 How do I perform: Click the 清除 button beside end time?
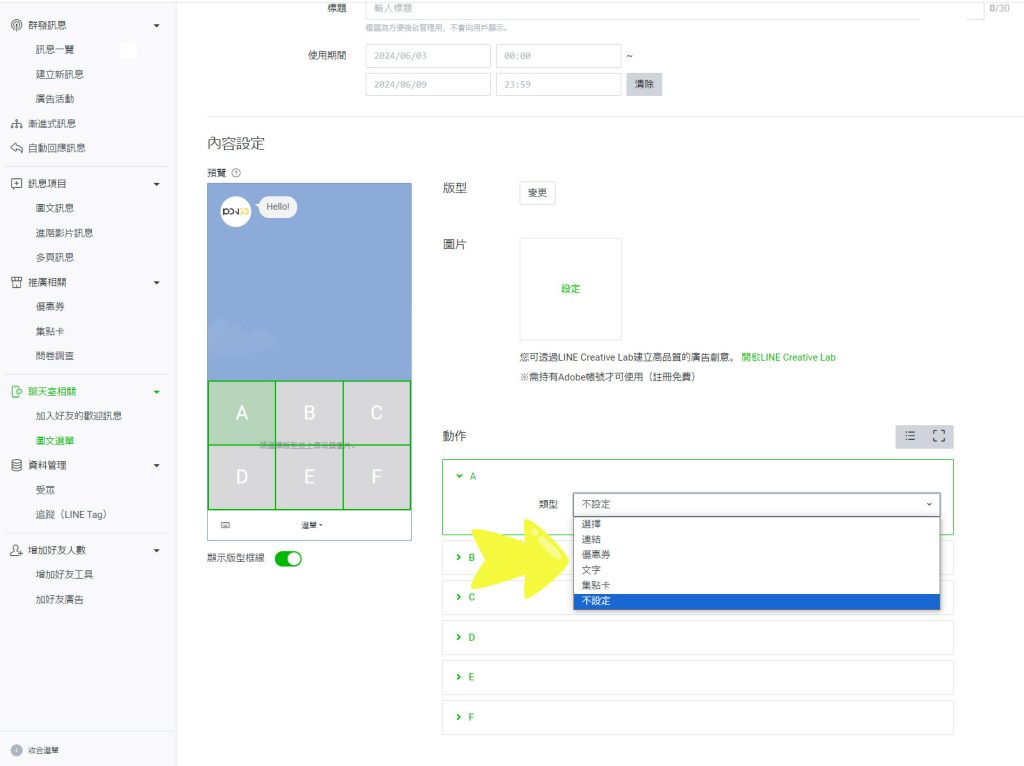click(x=644, y=85)
